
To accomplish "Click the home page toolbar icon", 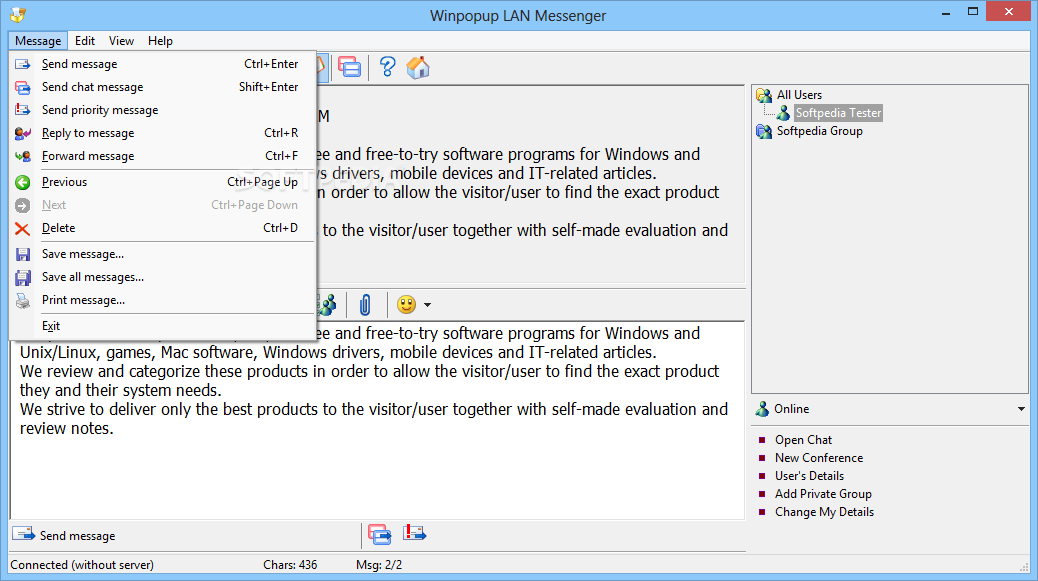I will click(x=418, y=67).
